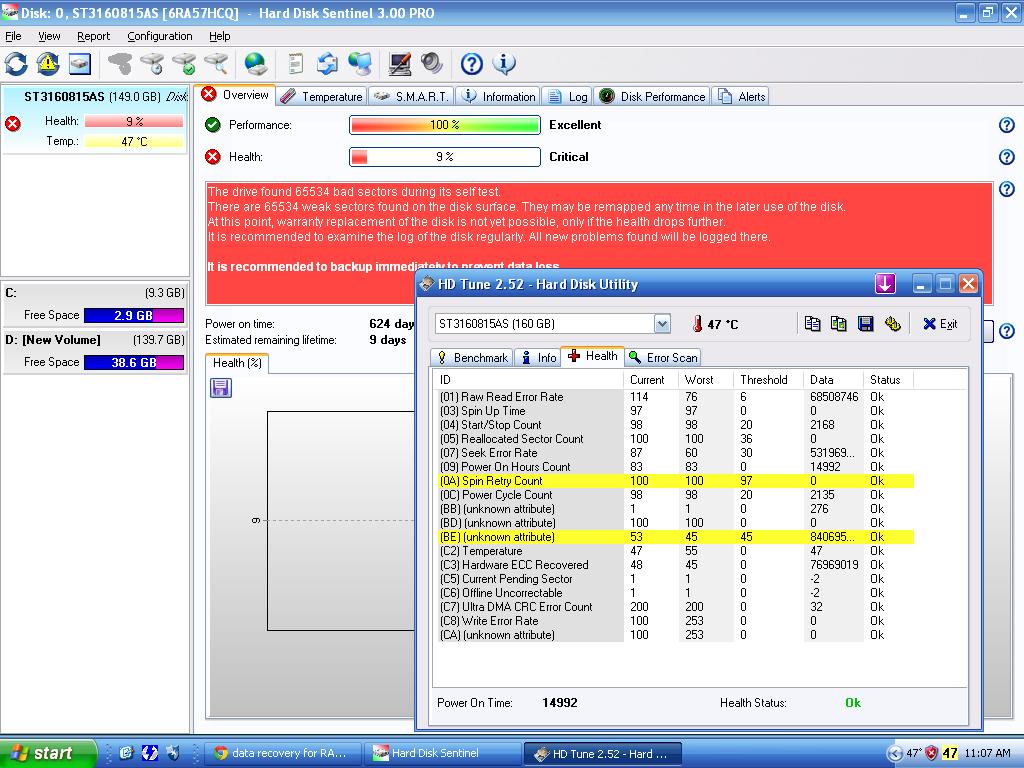The width and height of the screenshot is (1024, 768).
Task: Switch to HD Tune Info tab
Action: click(x=538, y=358)
